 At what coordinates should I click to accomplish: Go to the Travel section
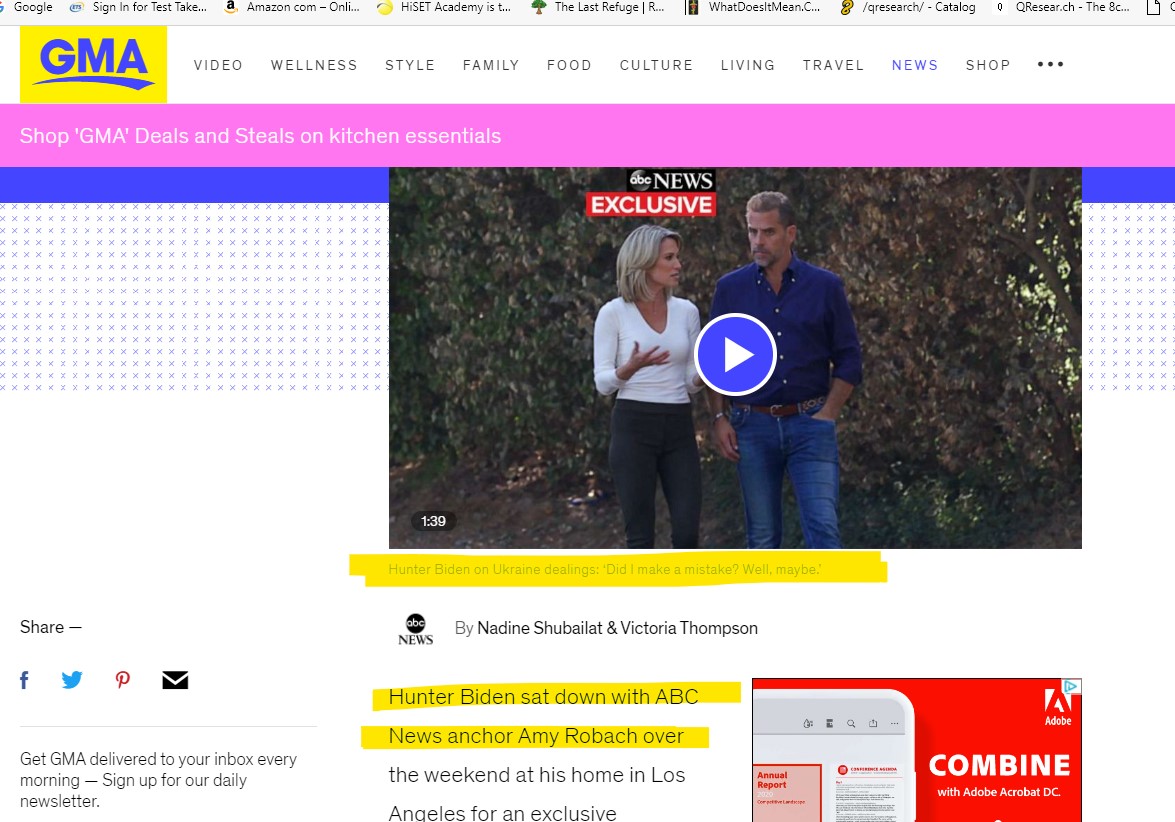pos(833,65)
